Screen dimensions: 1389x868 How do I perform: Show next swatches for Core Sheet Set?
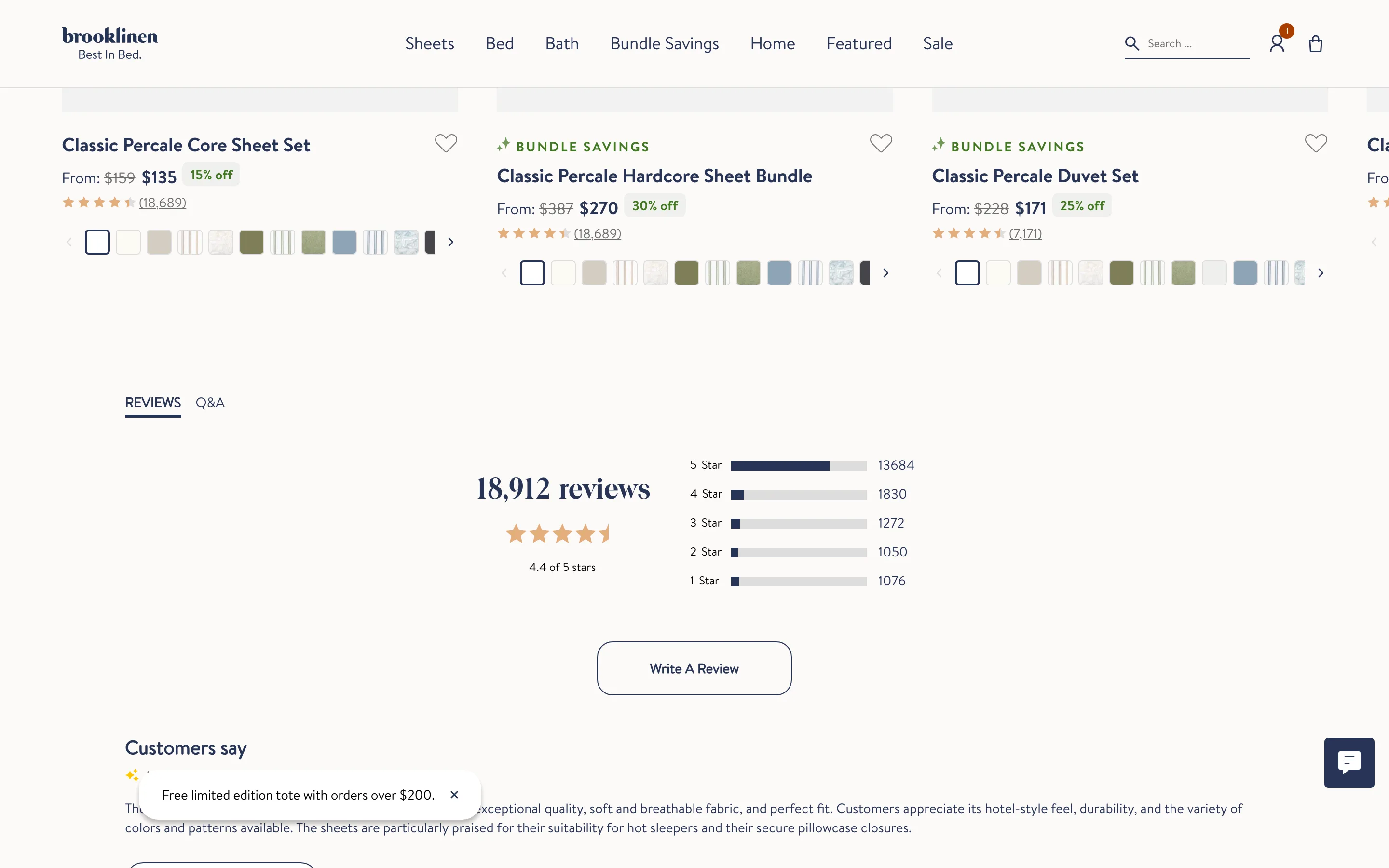(x=450, y=242)
